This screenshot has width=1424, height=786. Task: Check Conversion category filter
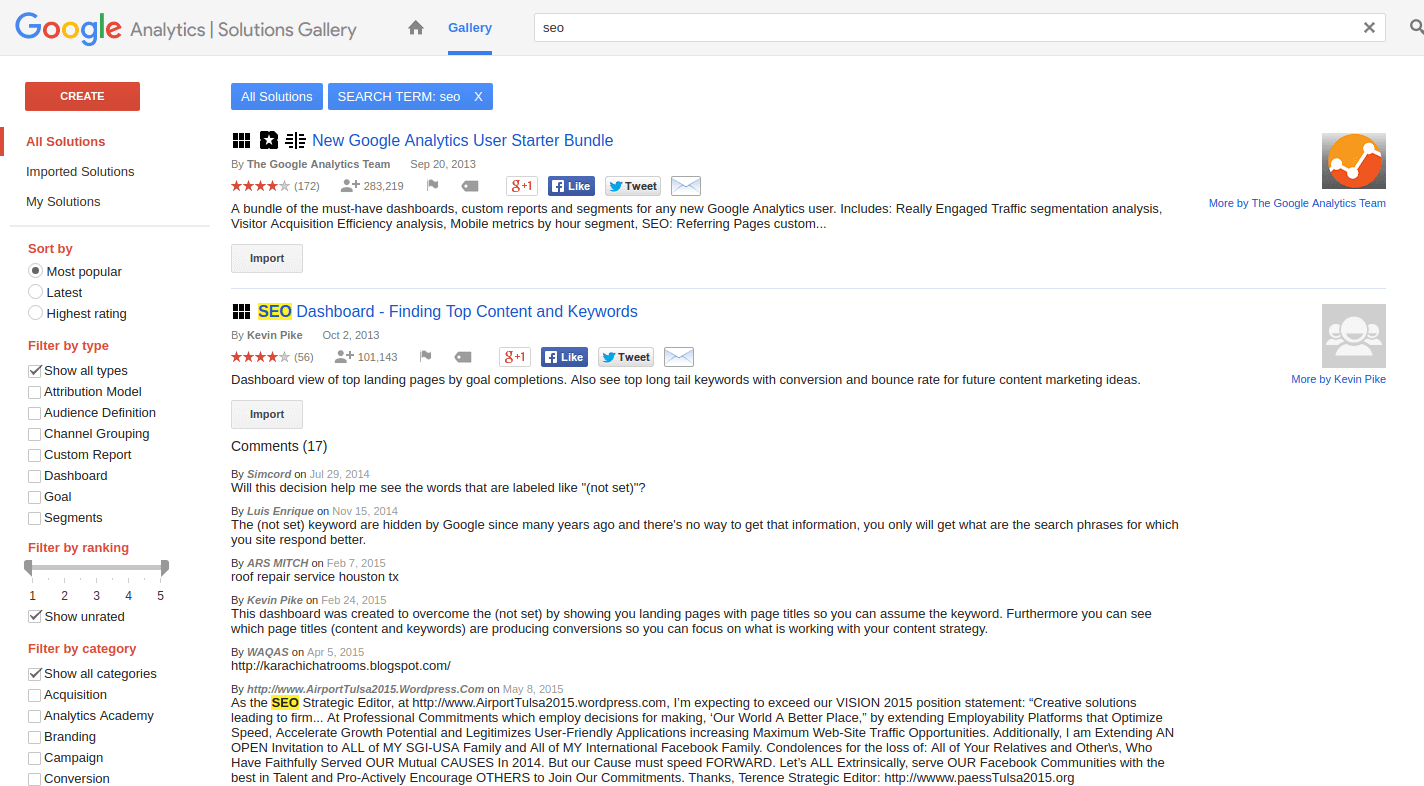35,779
